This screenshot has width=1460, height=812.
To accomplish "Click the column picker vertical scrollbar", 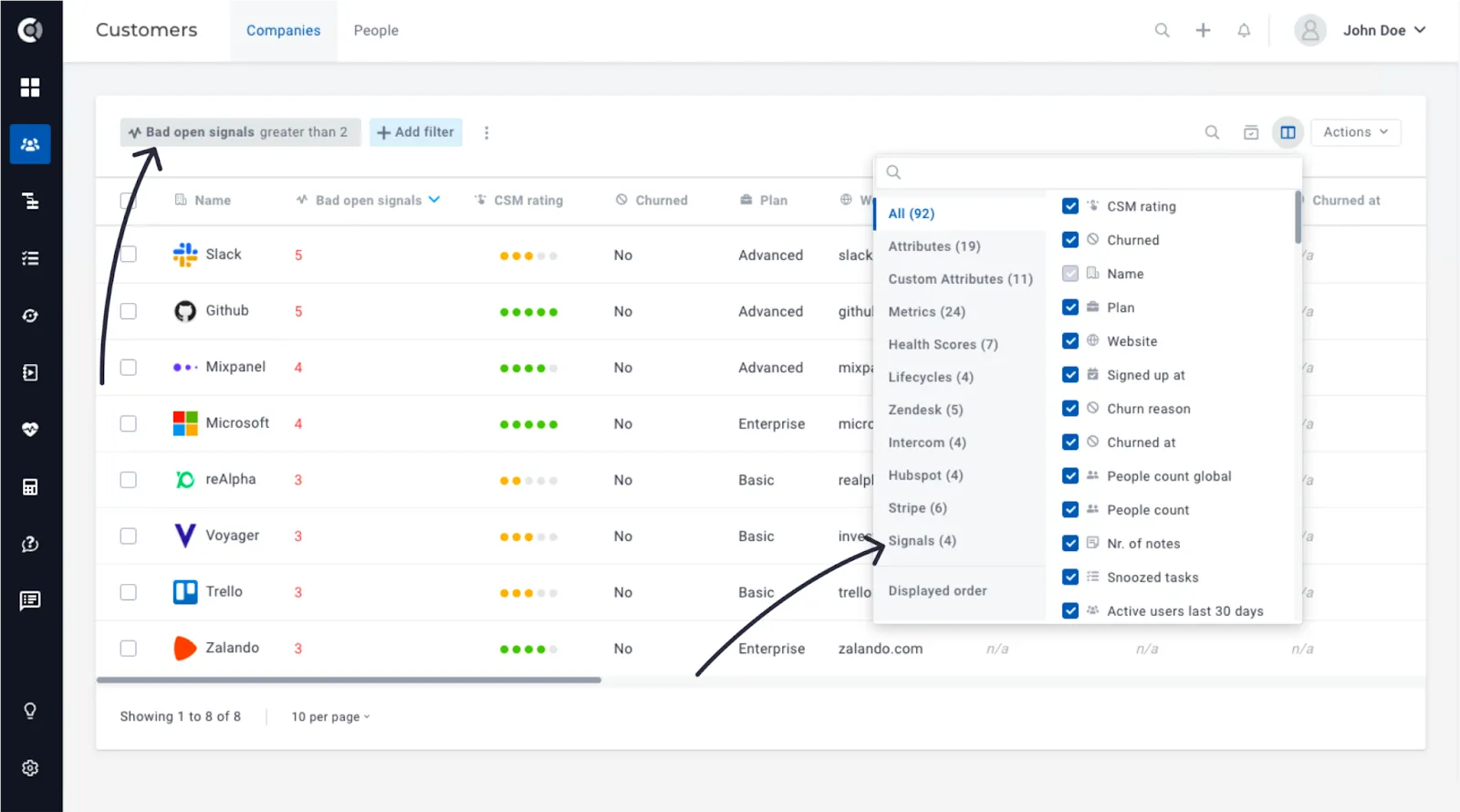I will click(x=1298, y=217).
